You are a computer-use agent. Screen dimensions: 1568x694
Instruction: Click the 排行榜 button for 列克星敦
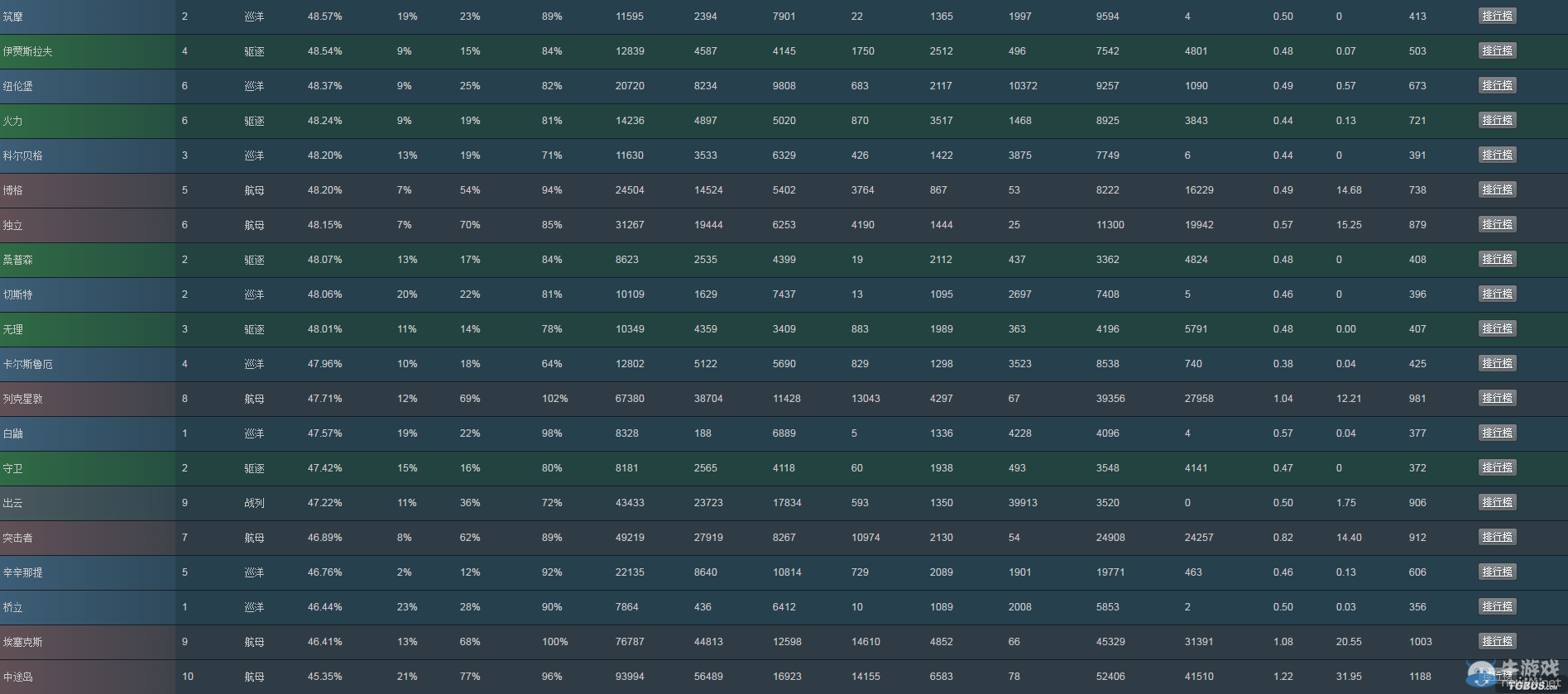pyautogui.click(x=1497, y=398)
